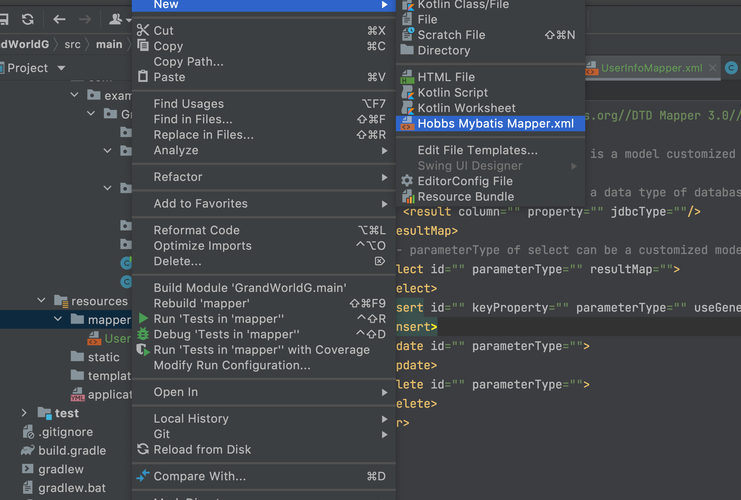The height and width of the screenshot is (500, 741).
Task: Click the Debug bug icon
Action: tap(143, 334)
